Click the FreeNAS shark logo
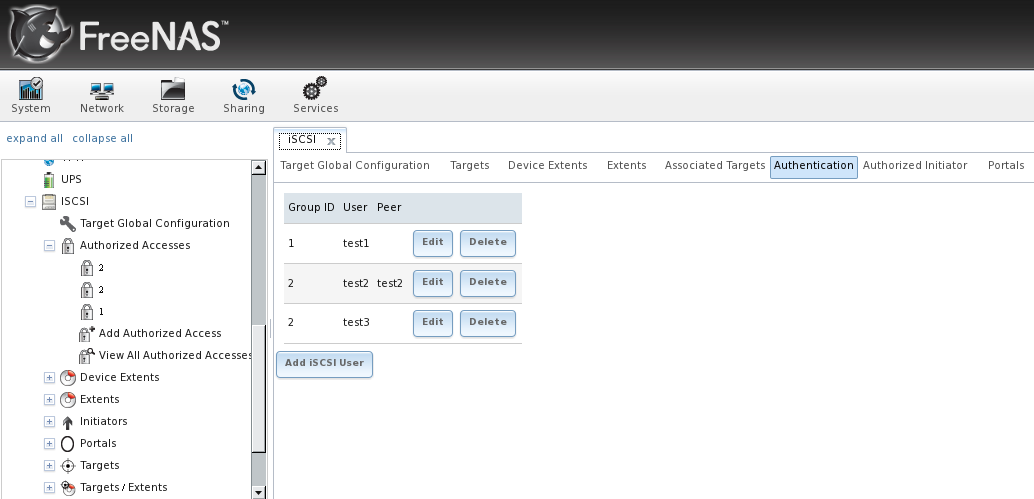This screenshot has height=499, width=1034. coord(38,33)
